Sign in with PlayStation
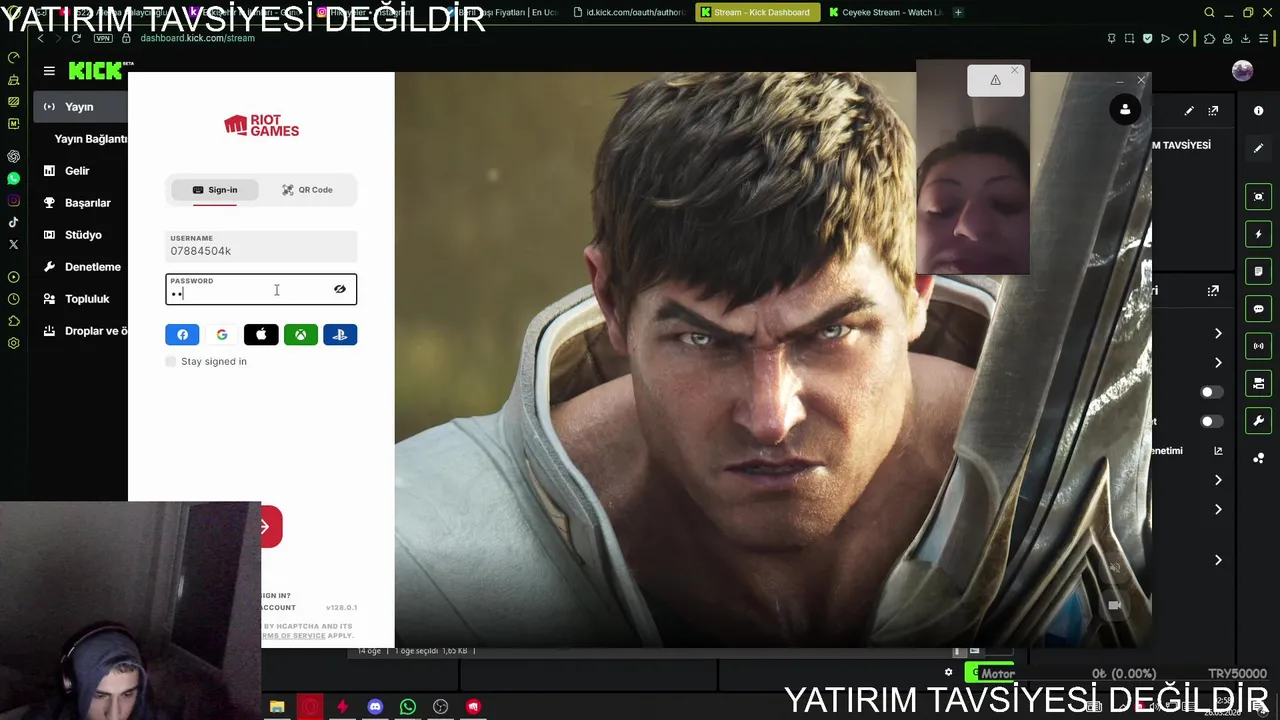Screen dimensions: 1280x720 click(x=340, y=335)
